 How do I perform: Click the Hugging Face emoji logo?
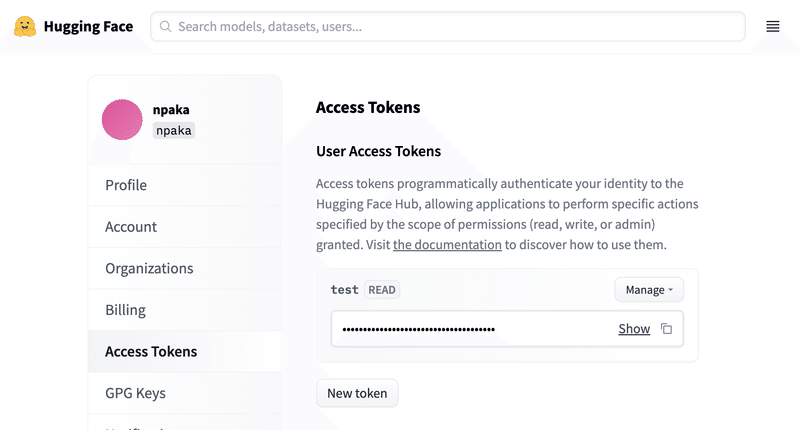(24, 27)
